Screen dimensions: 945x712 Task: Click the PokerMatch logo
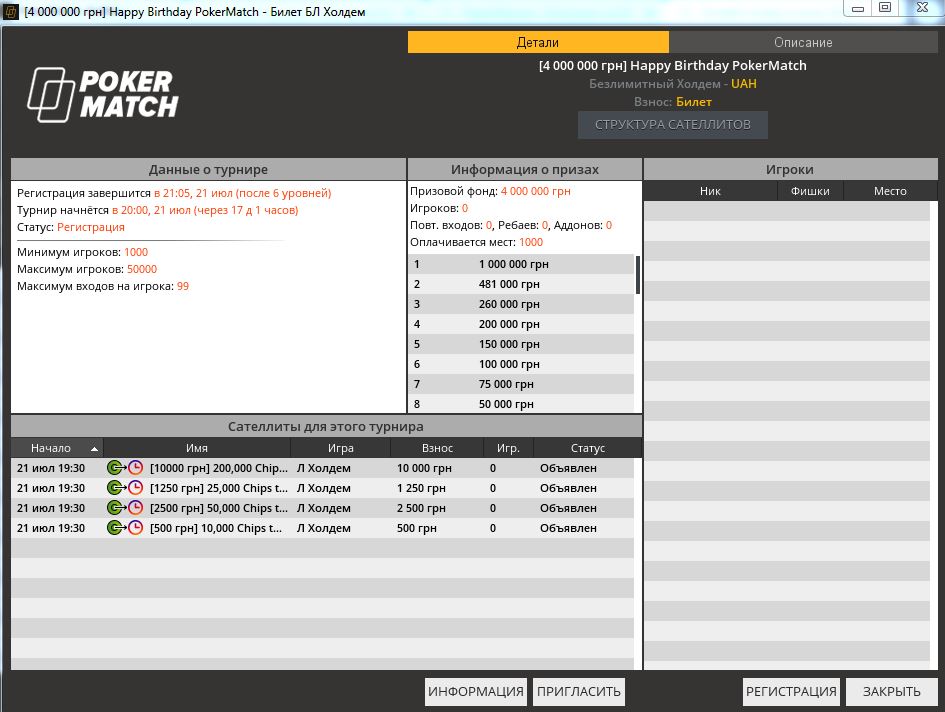(x=103, y=95)
